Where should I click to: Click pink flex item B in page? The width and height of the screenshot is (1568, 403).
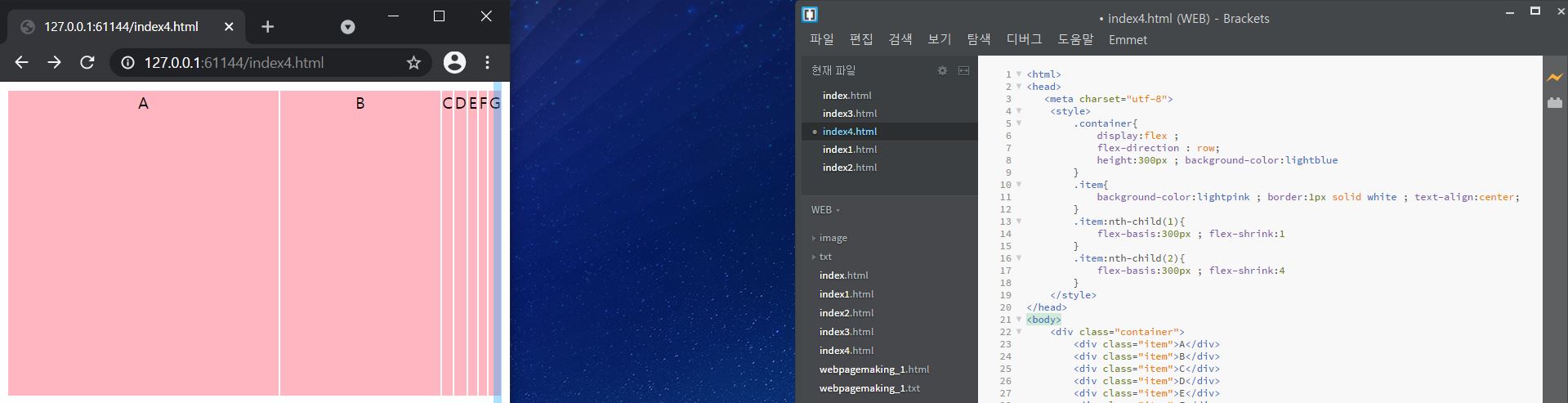coord(360,243)
